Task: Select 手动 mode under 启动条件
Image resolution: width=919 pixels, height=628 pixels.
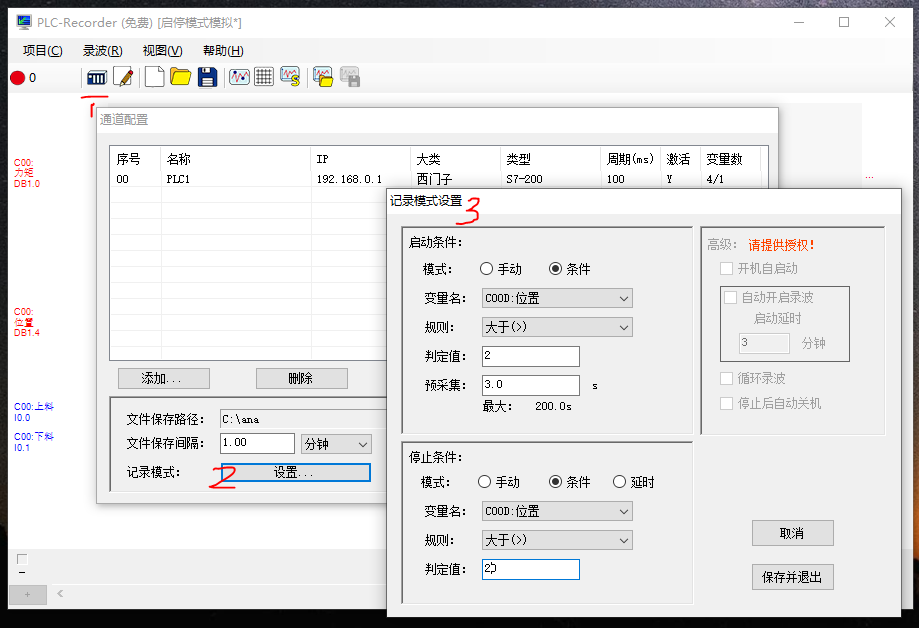Action: (486, 269)
